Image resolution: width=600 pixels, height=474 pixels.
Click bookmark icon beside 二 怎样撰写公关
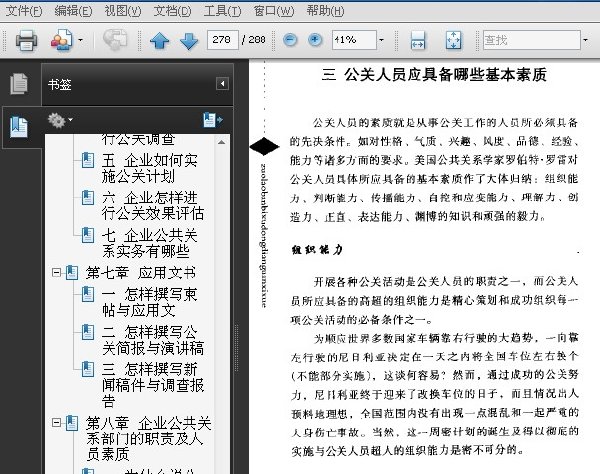pos(88,332)
